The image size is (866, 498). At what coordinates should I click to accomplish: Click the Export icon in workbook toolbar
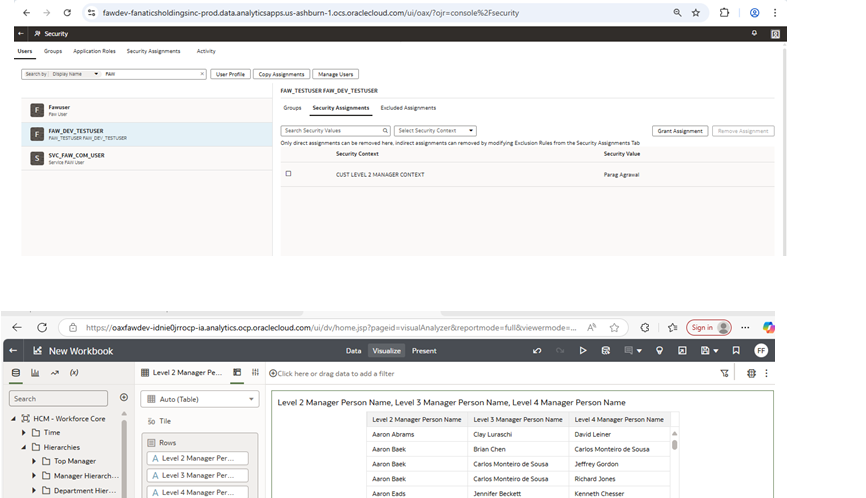682,351
